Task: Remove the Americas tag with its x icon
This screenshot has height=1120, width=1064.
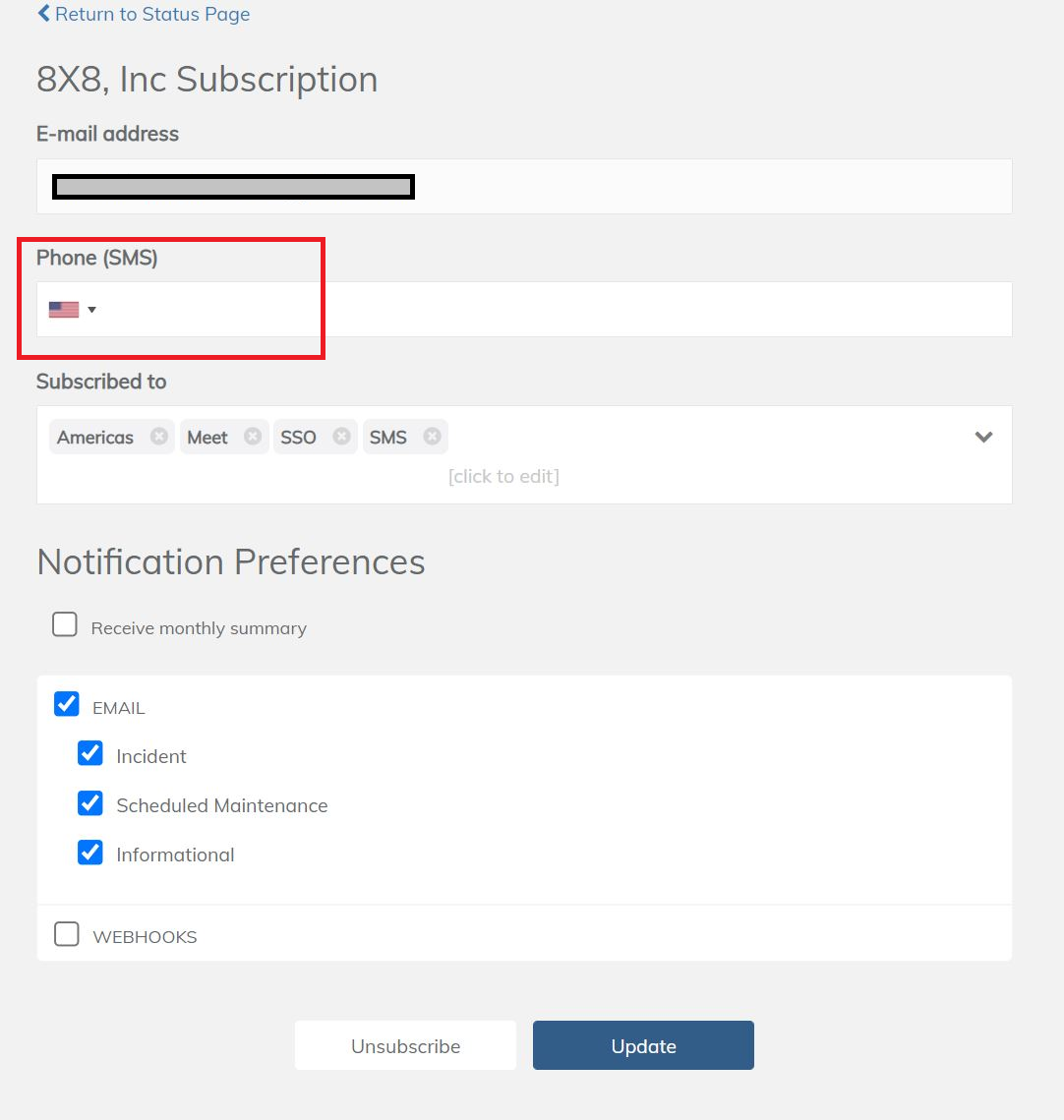Action: coord(158,437)
